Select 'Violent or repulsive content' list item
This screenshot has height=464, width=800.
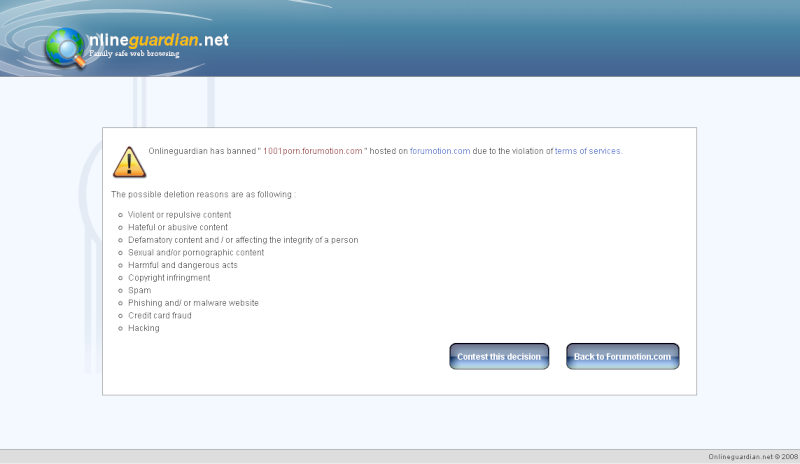[180, 215]
